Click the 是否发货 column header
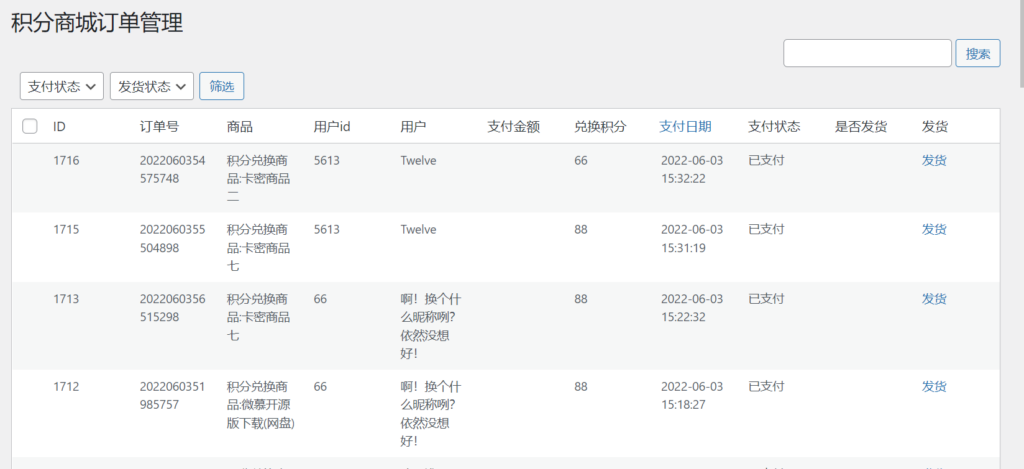Screen dimensions: 1024x469 point(861,127)
